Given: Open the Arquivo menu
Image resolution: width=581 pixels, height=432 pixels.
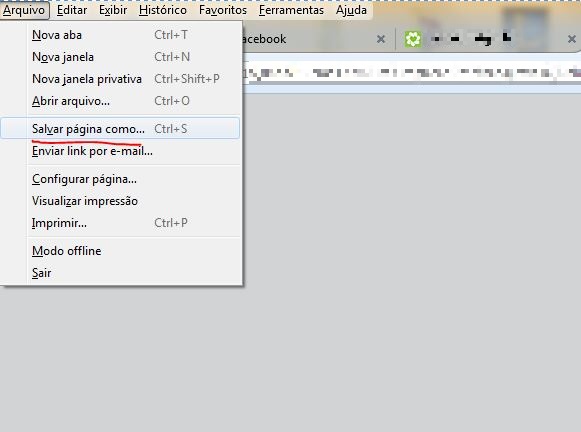Looking at the screenshot, I should [x=24, y=10].
